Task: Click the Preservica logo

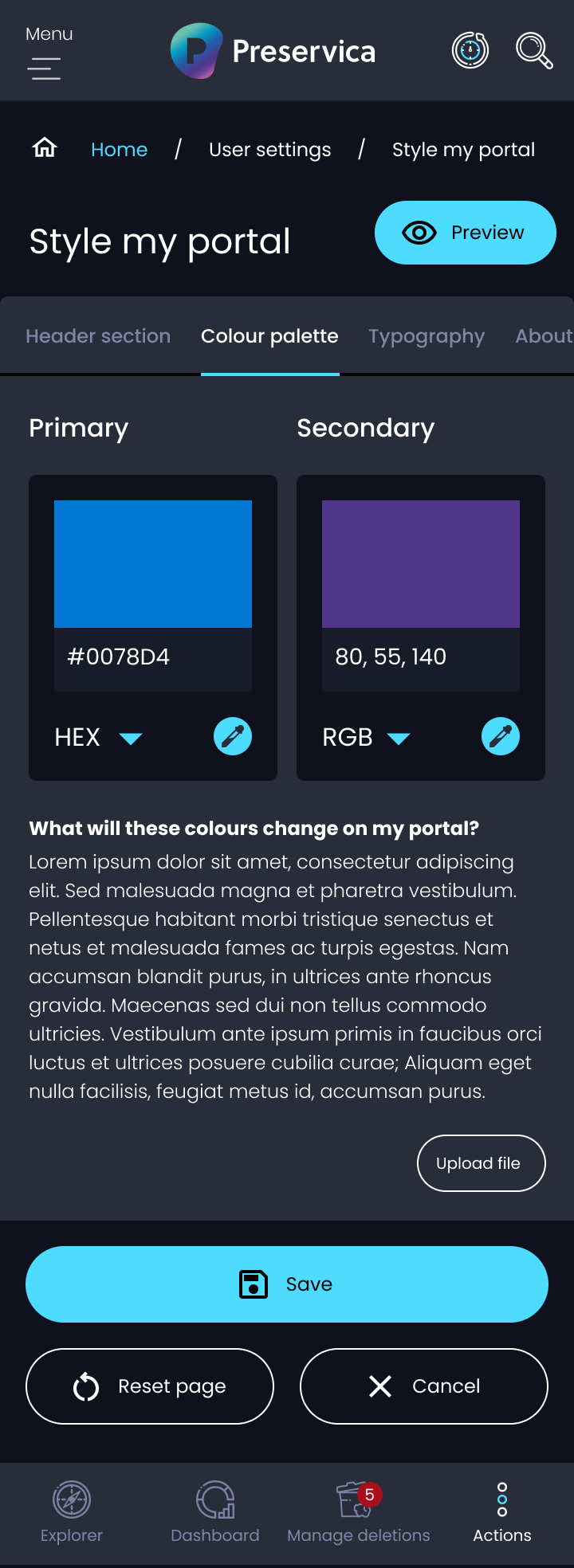Action: tap(273, 51)
